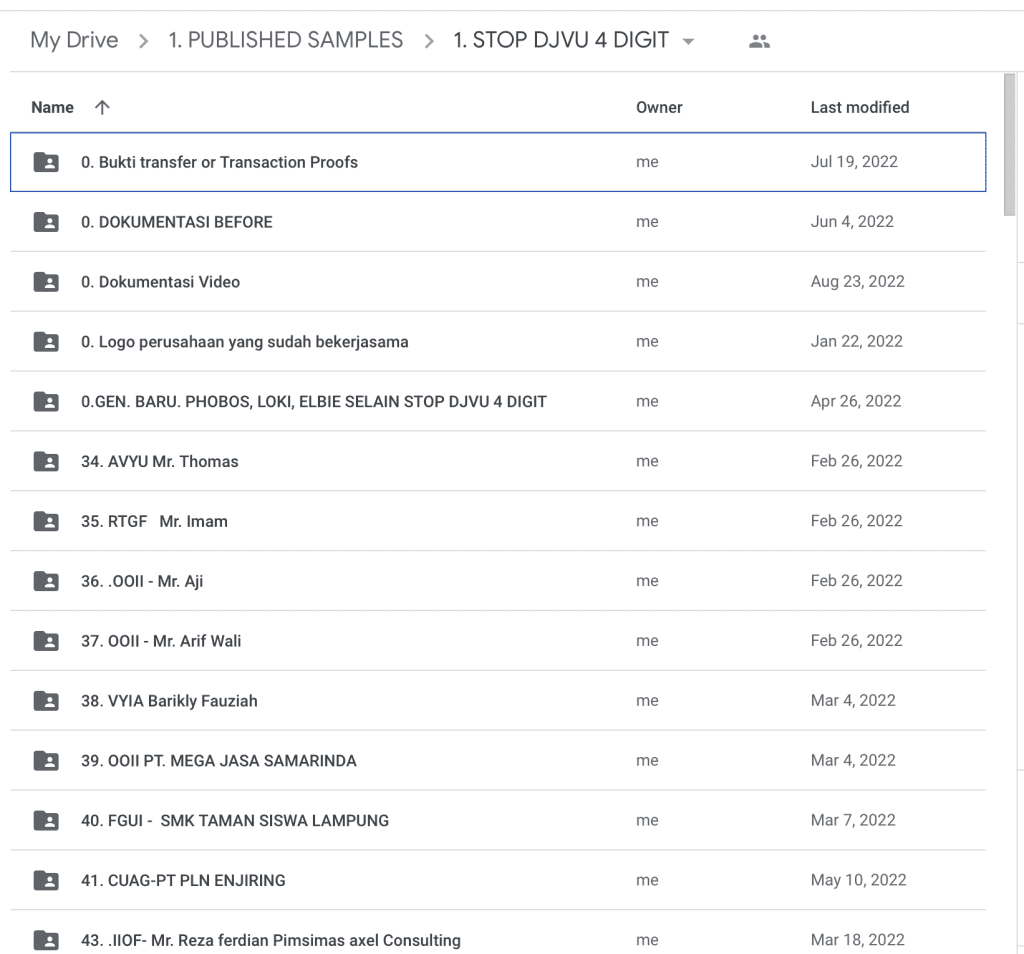Screen dimensions: 1024x954
Task: Select '0.GEN. BARU. PHOBOS, LOKI, ELBIE' folder name
Action: point(313,402)
